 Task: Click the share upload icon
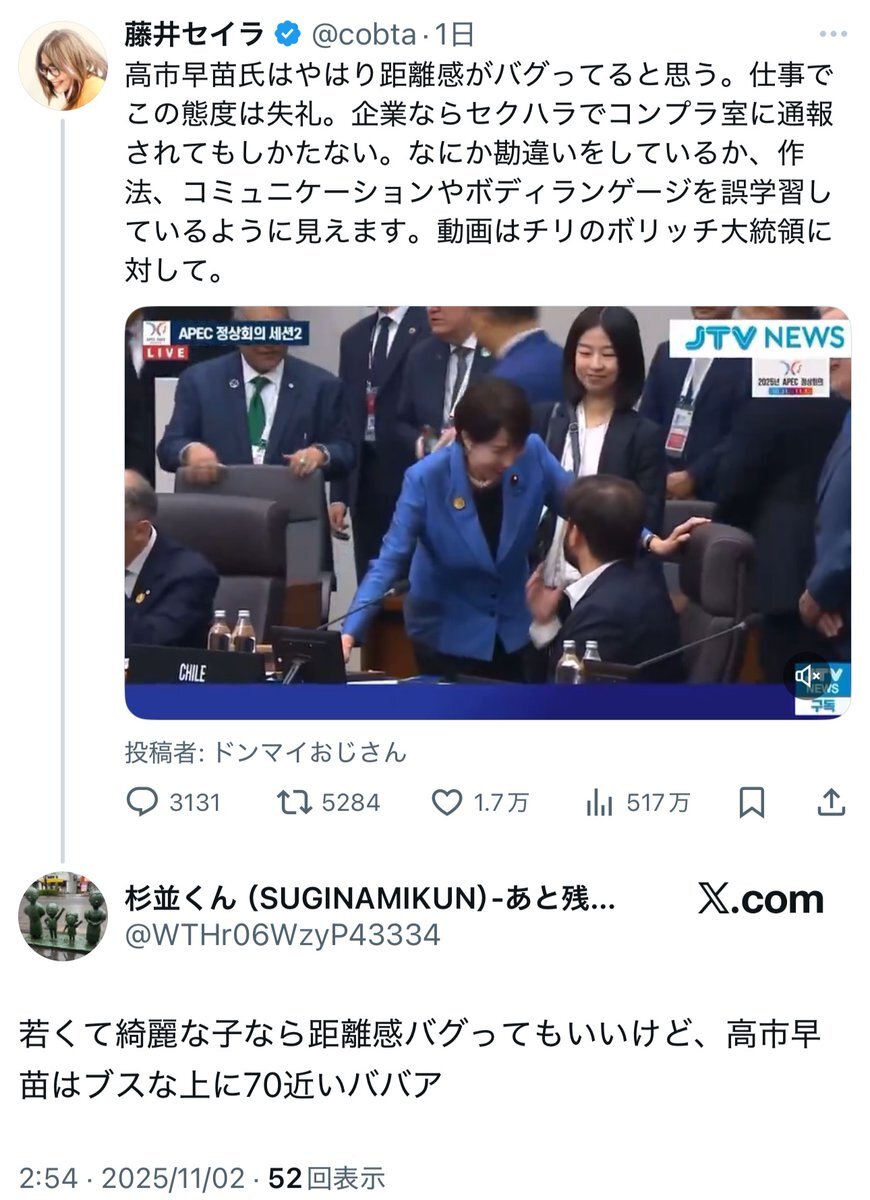[x=831, y=802]
